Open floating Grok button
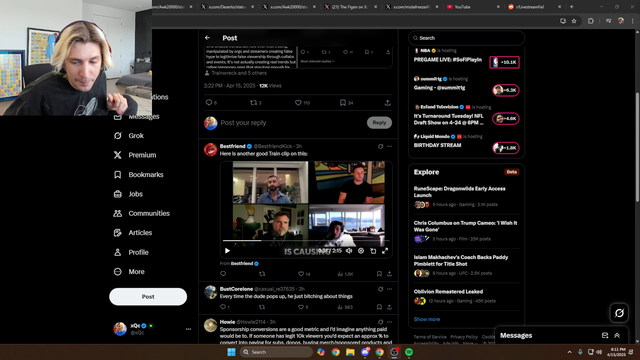 click(x=619, y=313)
